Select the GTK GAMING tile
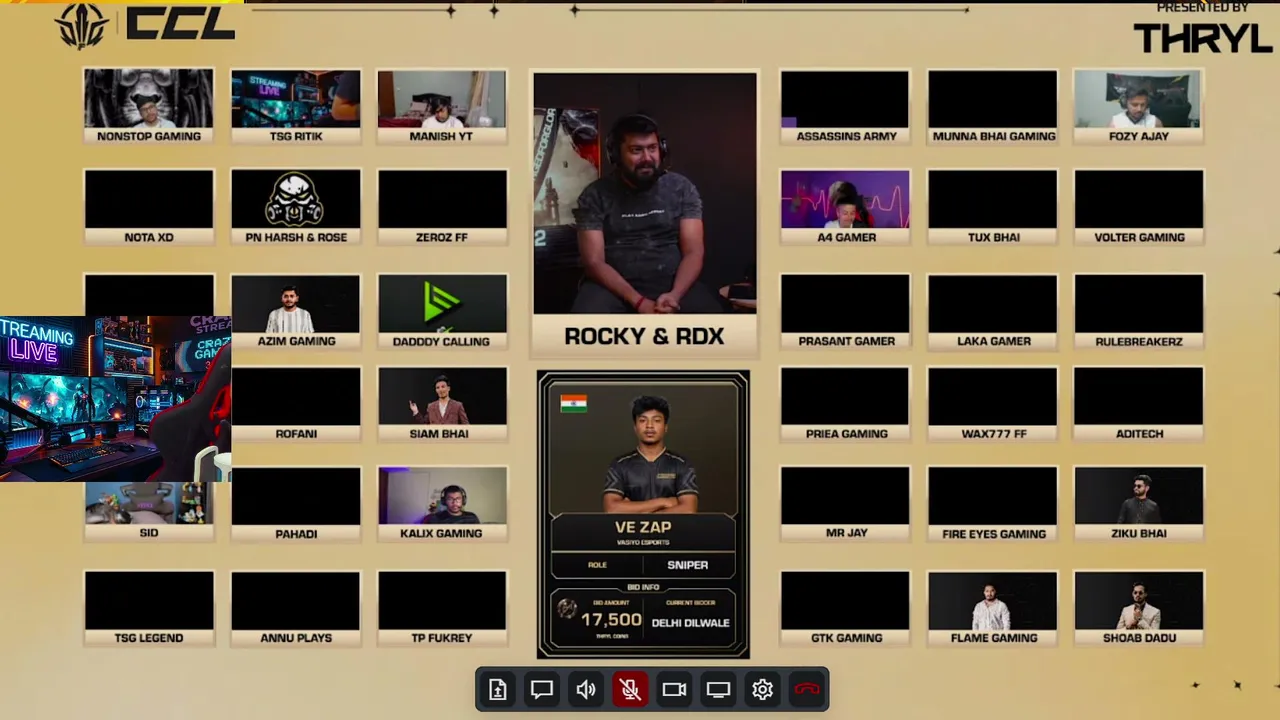 845,608
